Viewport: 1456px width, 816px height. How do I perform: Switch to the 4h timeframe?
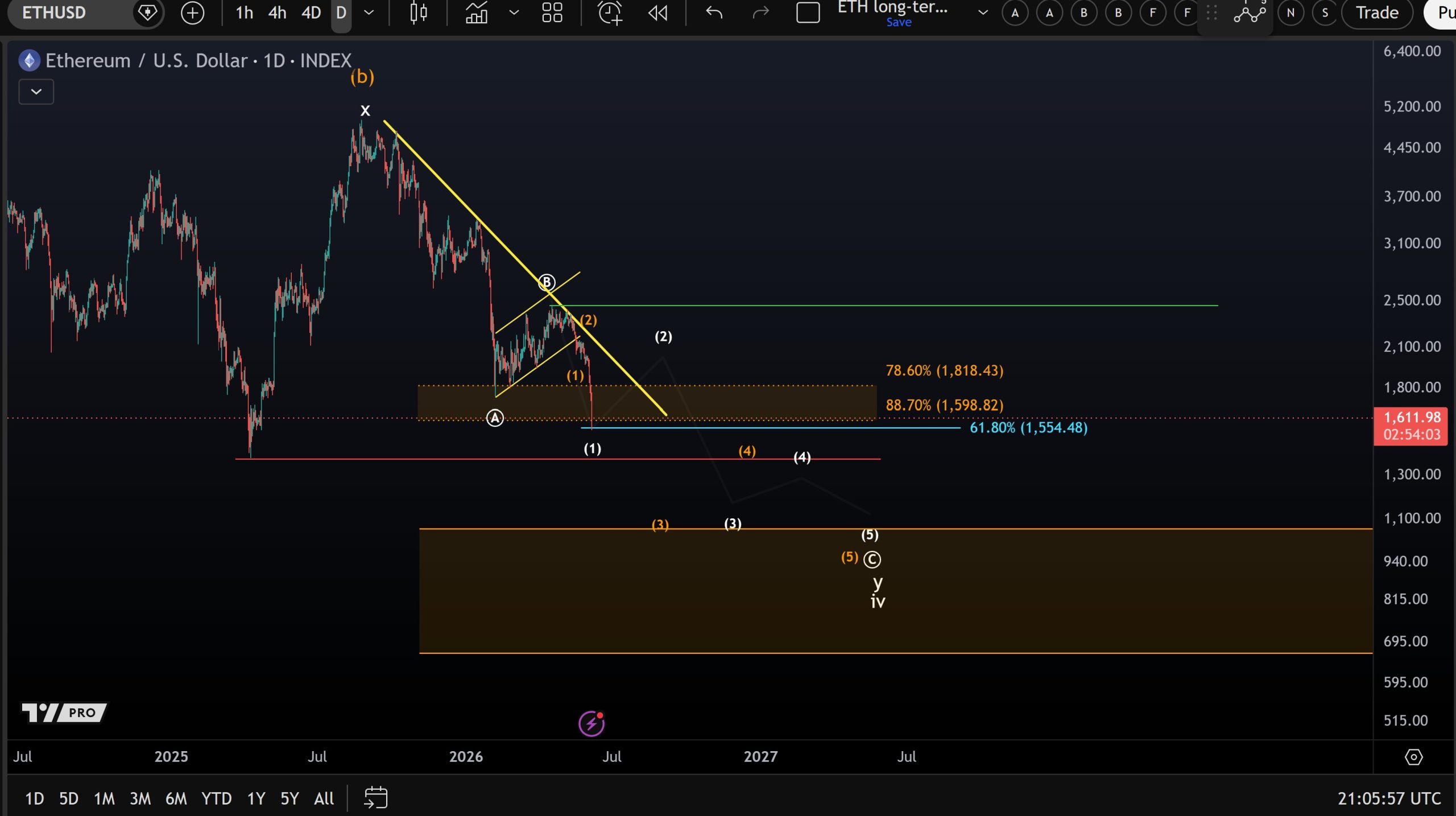click(277, 13)
